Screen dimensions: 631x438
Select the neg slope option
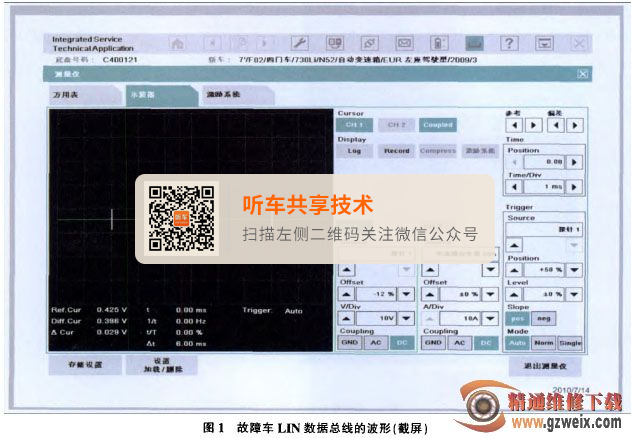point(544,319)
